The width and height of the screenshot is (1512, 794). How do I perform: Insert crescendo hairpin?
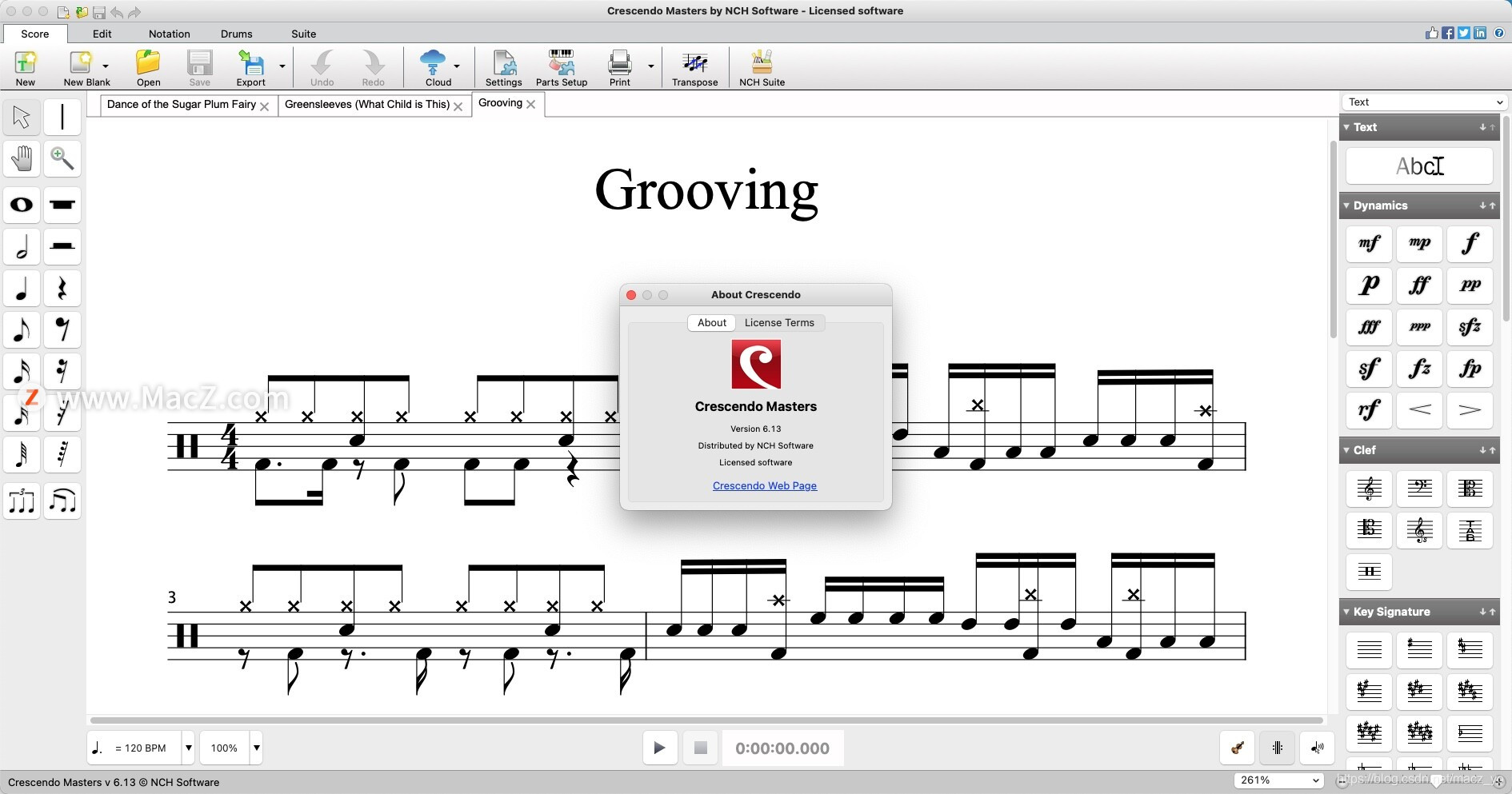tap(1419, 410)
